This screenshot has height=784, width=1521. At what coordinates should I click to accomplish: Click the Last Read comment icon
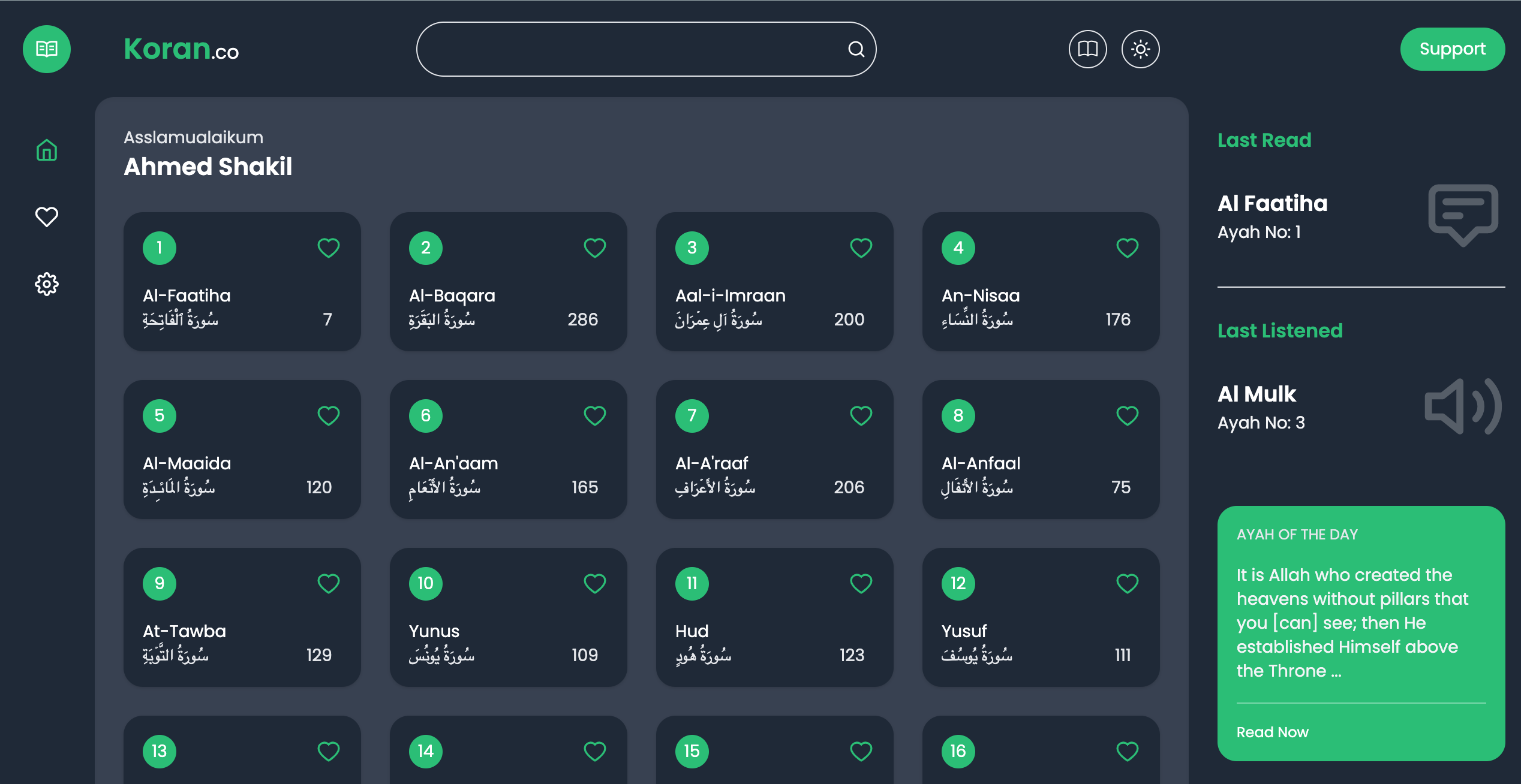1463,215
